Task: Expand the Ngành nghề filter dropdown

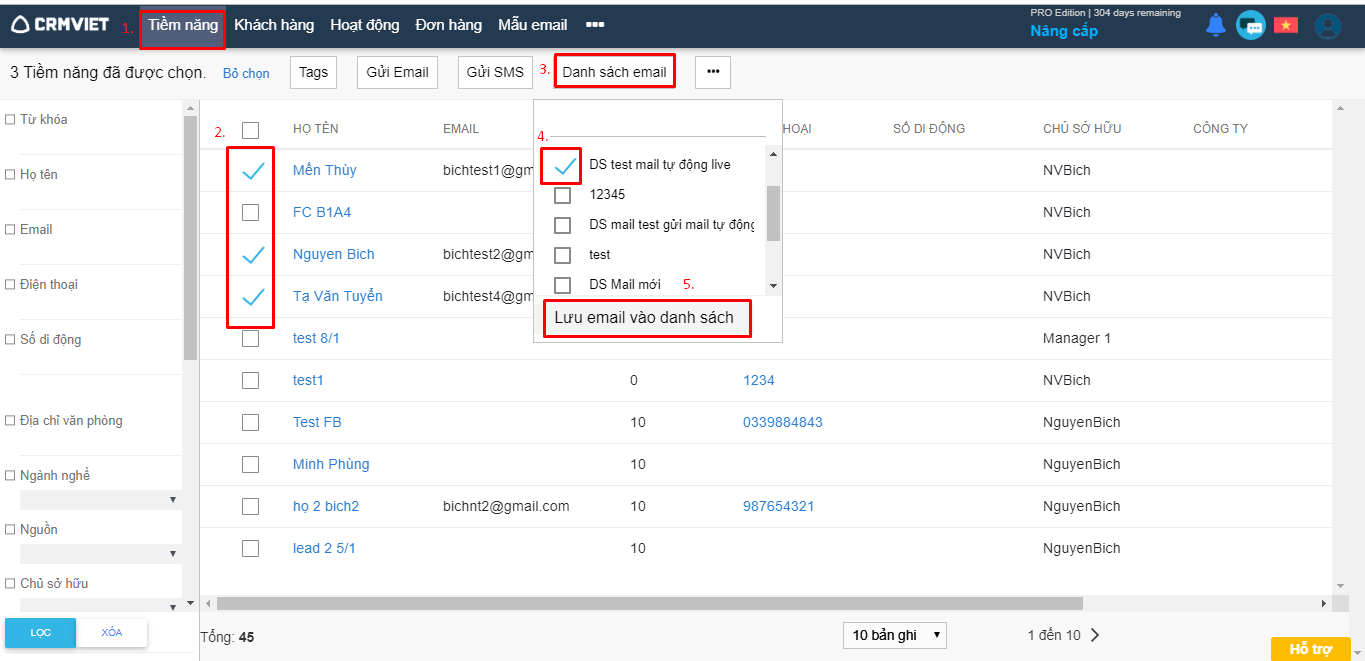Action: click(100, 499)
